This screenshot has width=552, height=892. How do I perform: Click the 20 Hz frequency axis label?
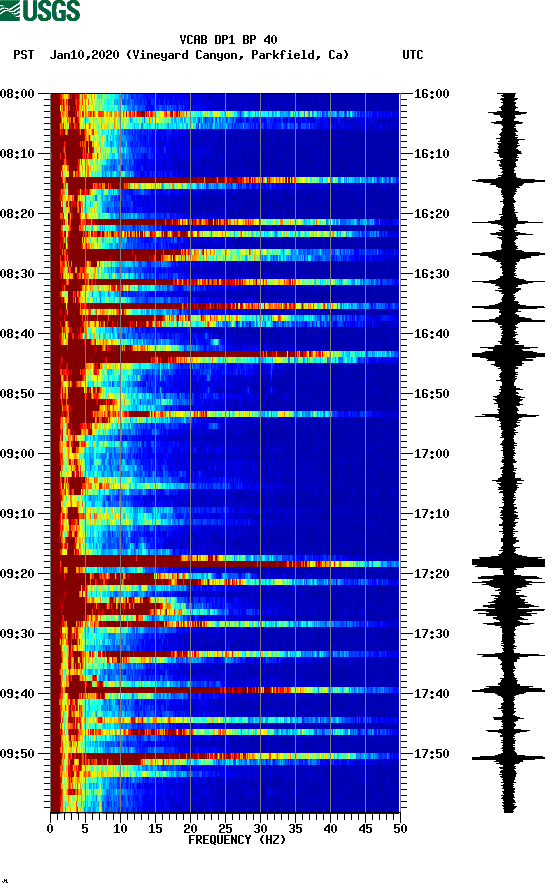coord(190,828)
